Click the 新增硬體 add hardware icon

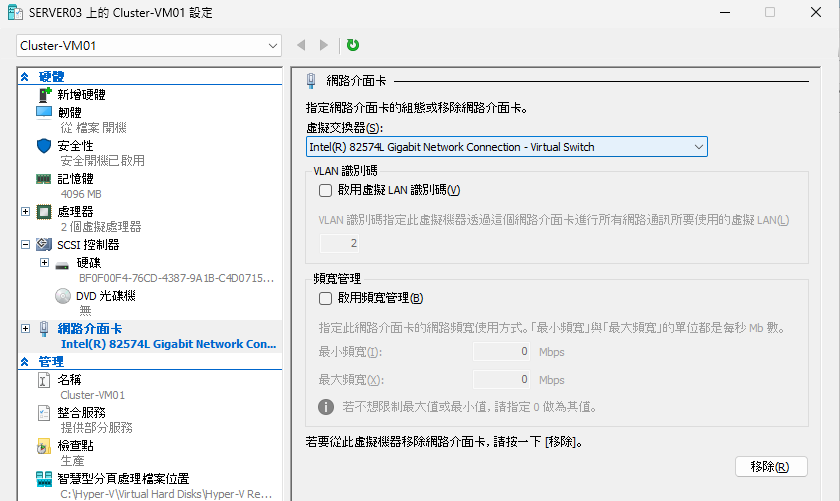click(x=44, y=95)
